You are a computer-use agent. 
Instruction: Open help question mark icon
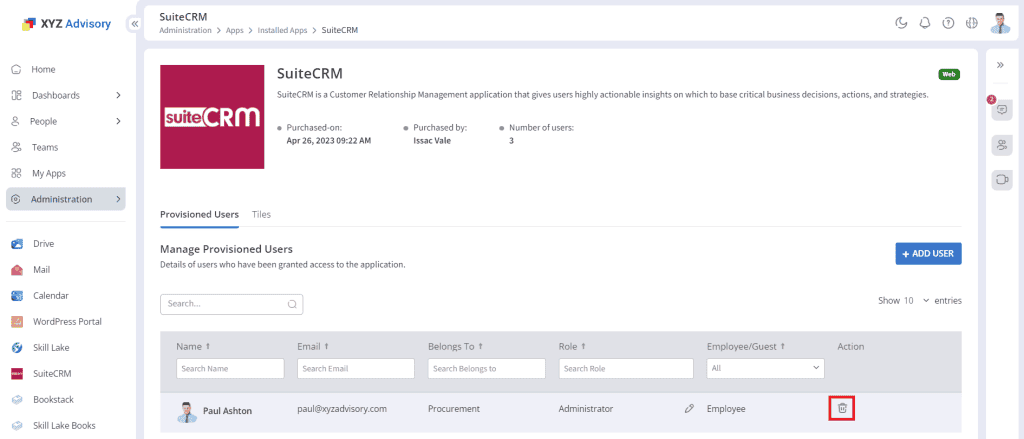point(948,24)
